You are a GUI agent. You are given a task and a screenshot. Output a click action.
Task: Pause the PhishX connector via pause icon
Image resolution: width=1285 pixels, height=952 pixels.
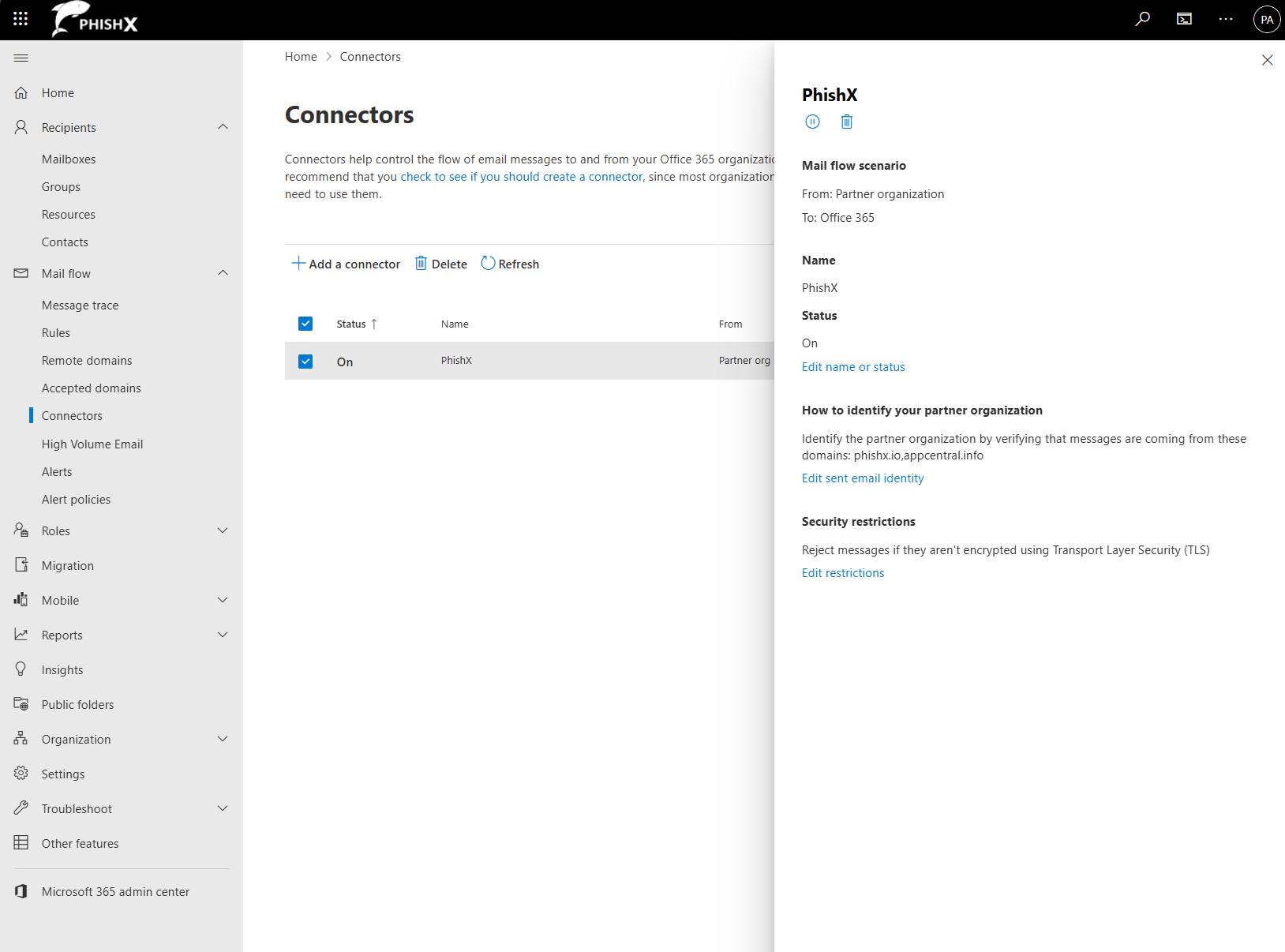[812, 122]
